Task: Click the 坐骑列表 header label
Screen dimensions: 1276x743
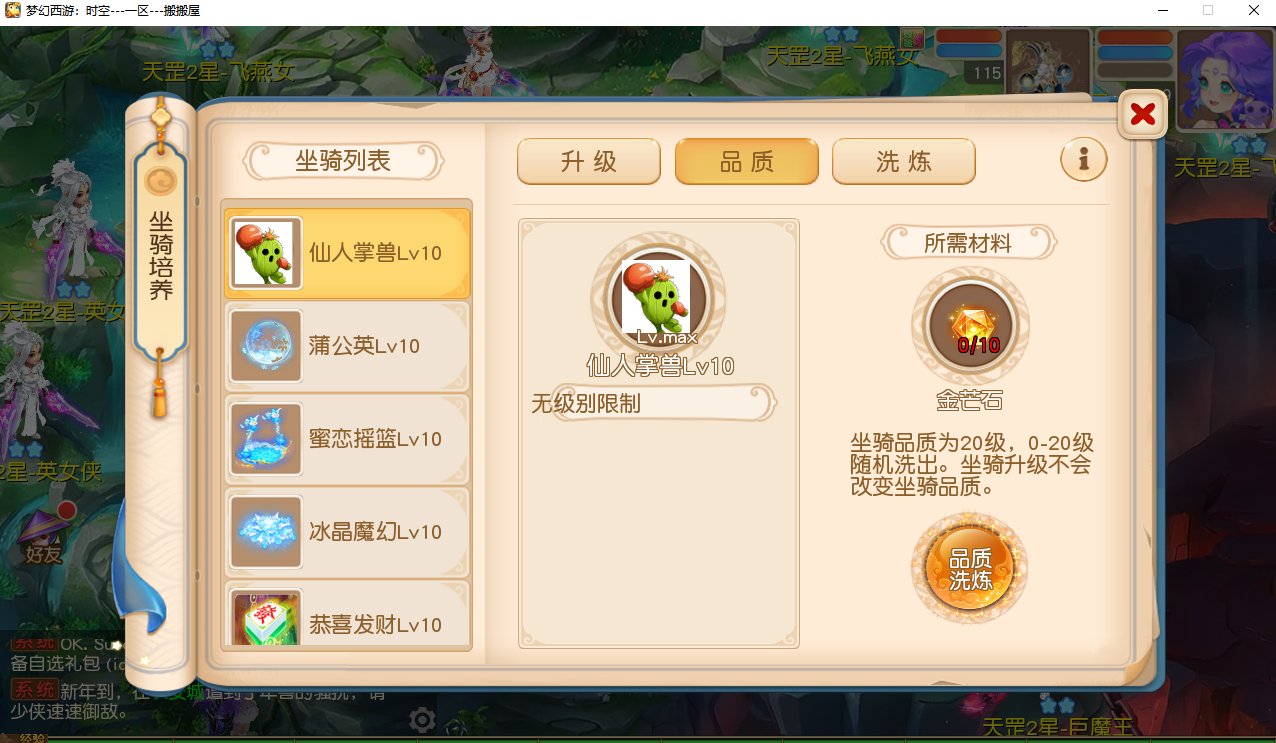Action: point(343,160)
